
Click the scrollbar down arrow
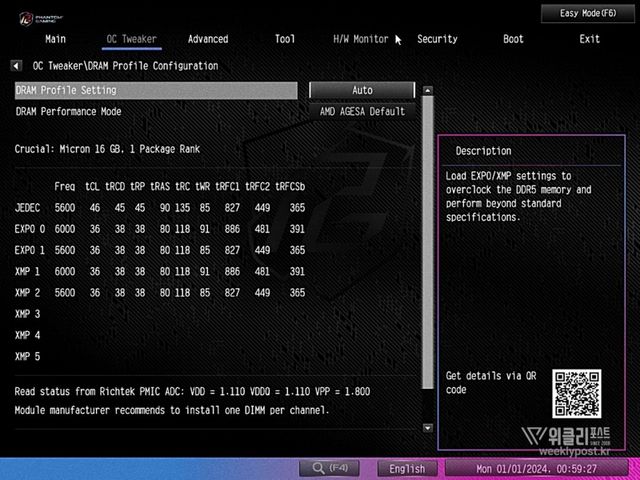(x=428, y=427)
